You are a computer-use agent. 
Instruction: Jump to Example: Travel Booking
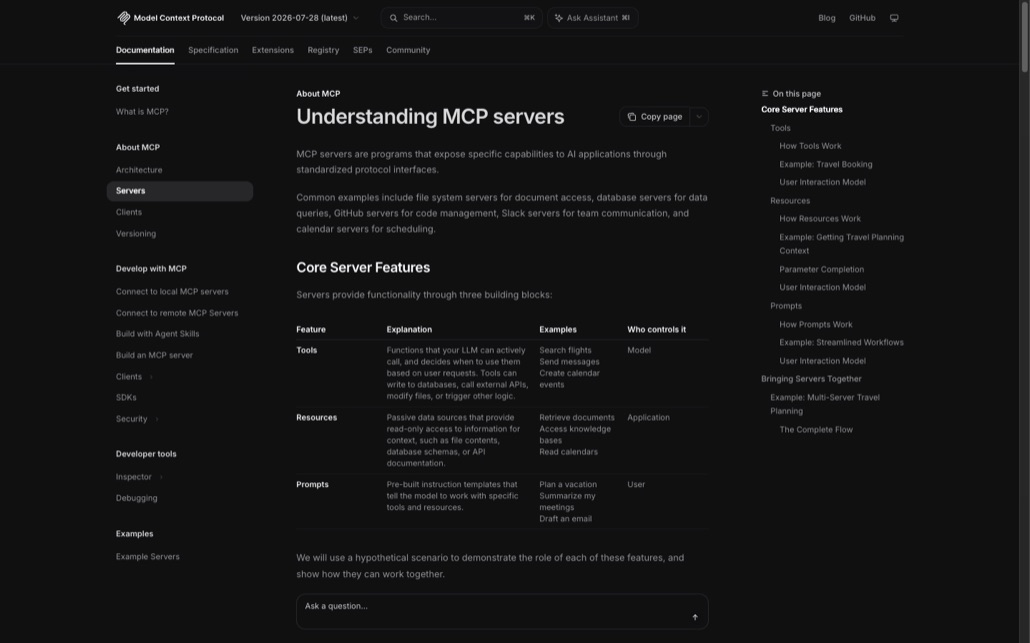(826, 164)
